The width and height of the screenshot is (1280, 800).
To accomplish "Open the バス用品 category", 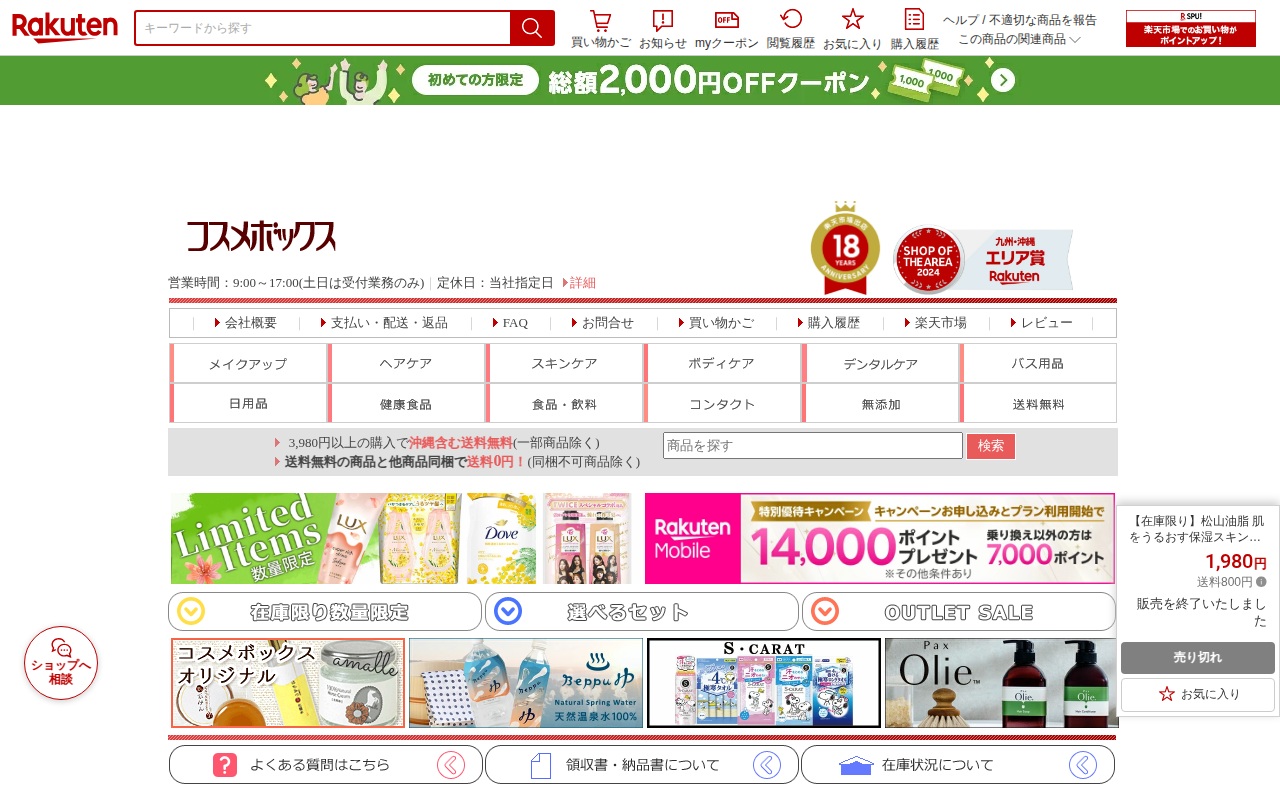I will pyautogui.click(x=1038, y=363).
